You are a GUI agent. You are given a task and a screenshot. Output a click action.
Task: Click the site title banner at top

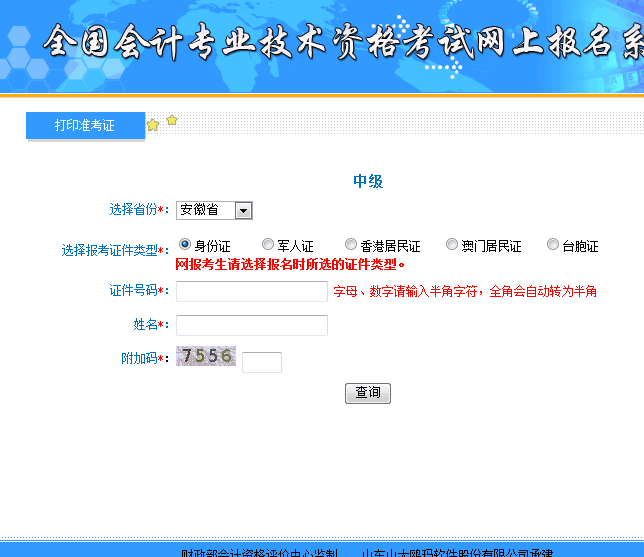tap(340, 45)
